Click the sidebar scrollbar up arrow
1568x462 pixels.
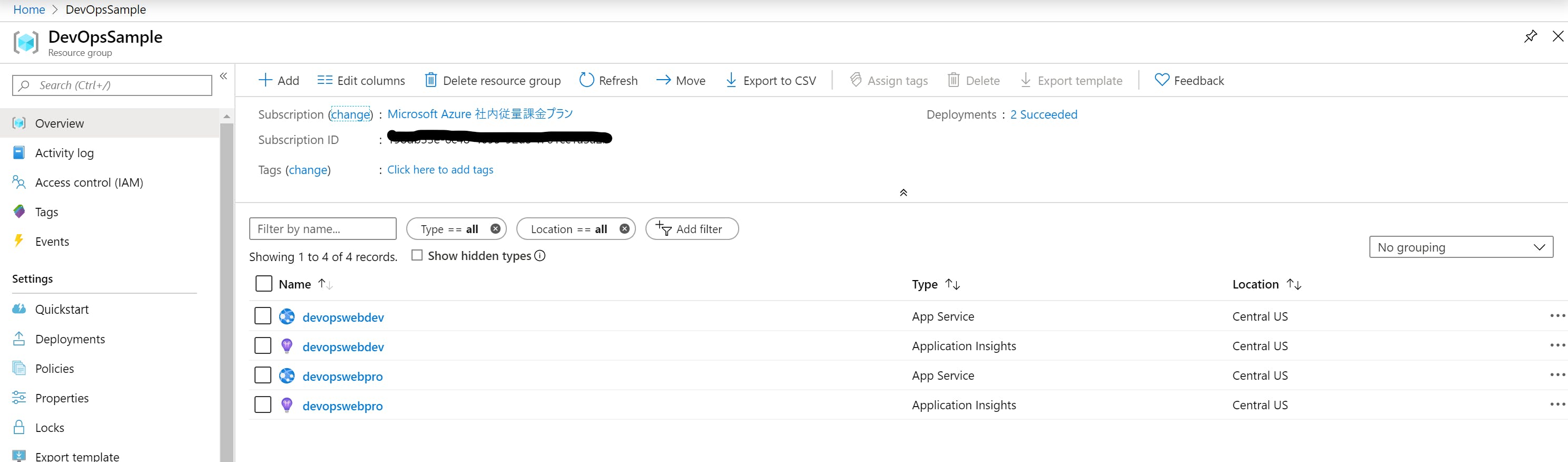point(227,116)
